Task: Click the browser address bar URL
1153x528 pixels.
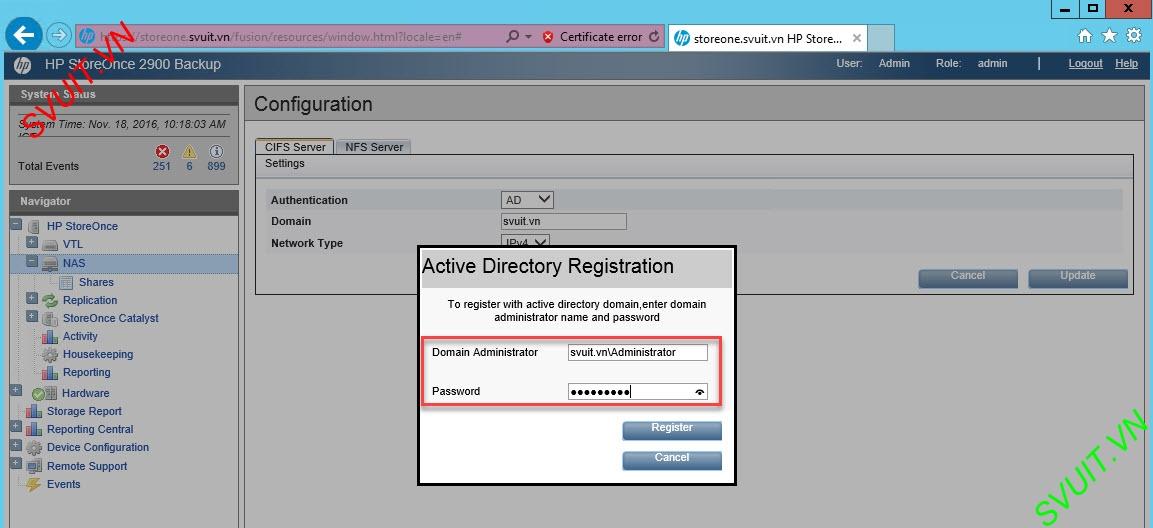Action: [279, 37]
